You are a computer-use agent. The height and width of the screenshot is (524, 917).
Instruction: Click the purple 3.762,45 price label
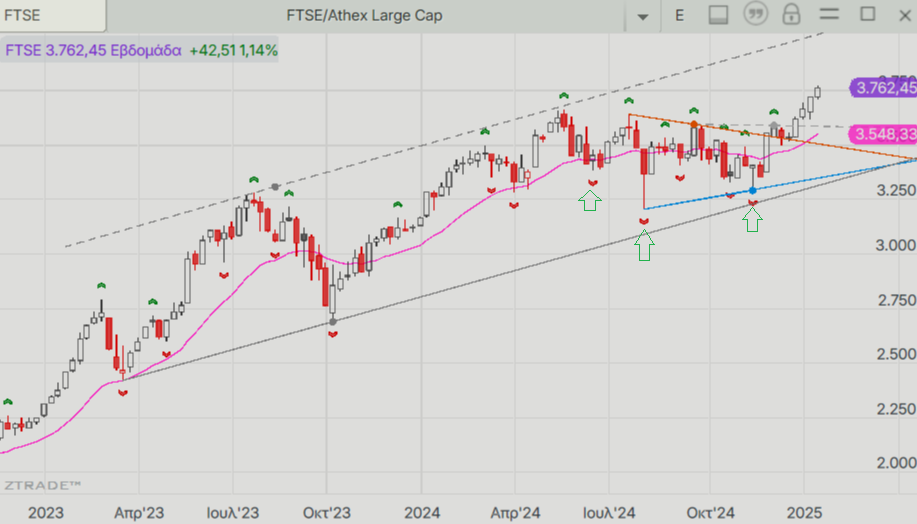(884, 88)
